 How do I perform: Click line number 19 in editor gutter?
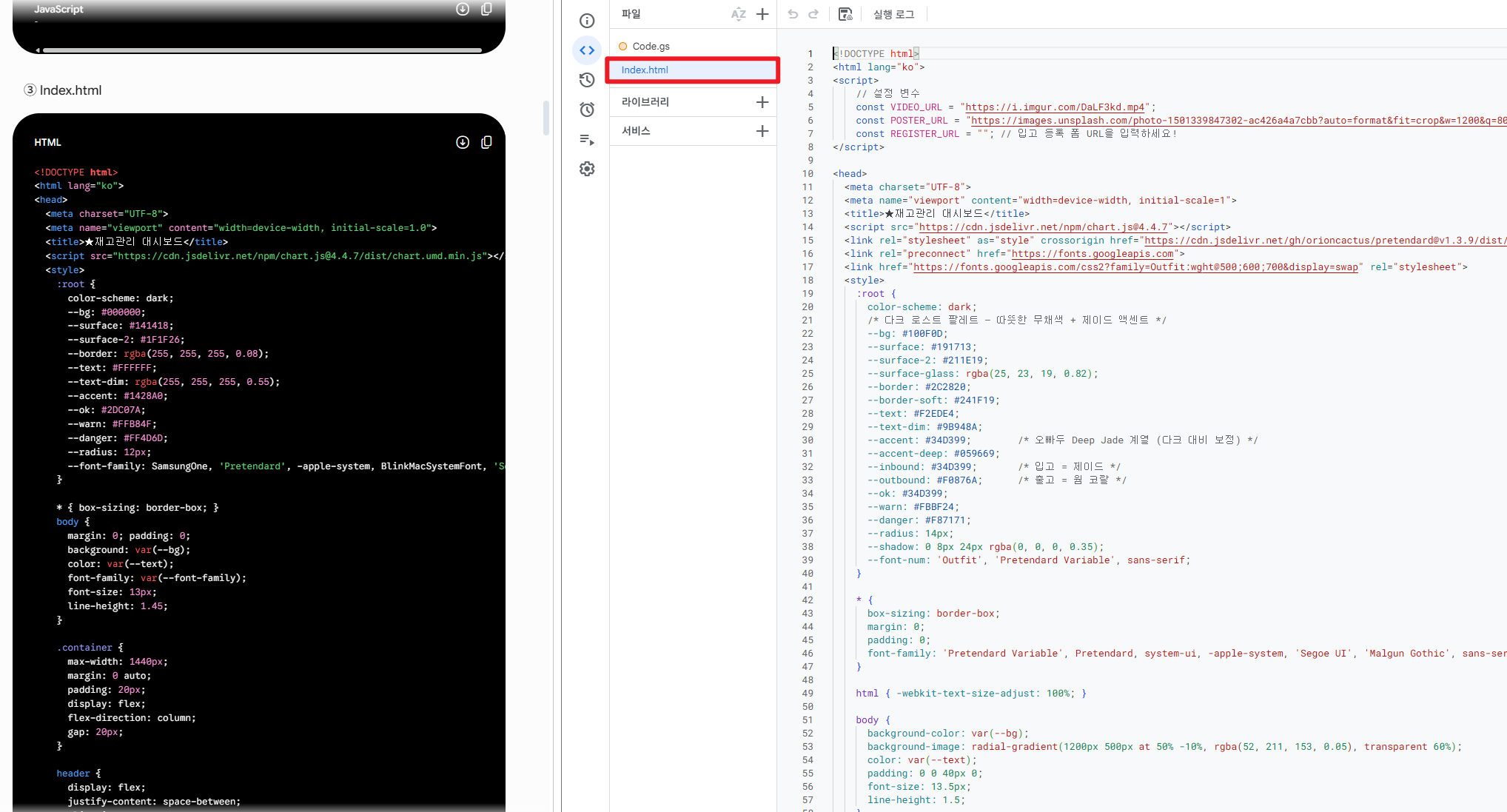(x=808, y=294)
